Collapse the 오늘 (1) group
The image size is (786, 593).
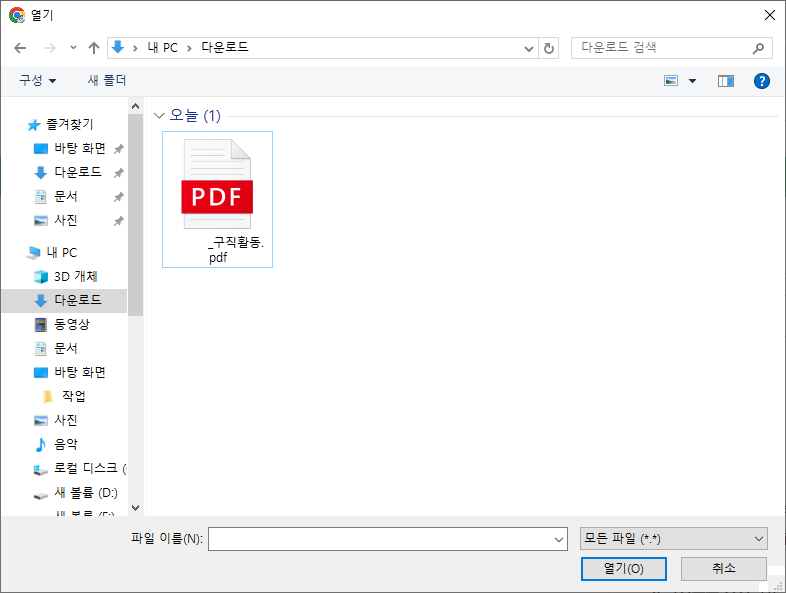click(x=159, y=116)
